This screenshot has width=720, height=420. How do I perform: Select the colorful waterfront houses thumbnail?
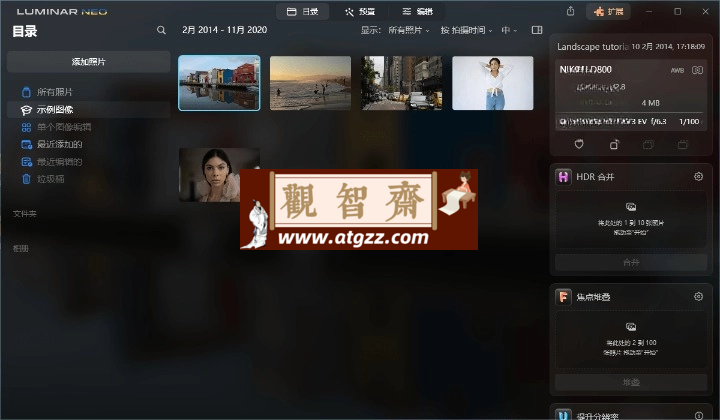point(219,83)
